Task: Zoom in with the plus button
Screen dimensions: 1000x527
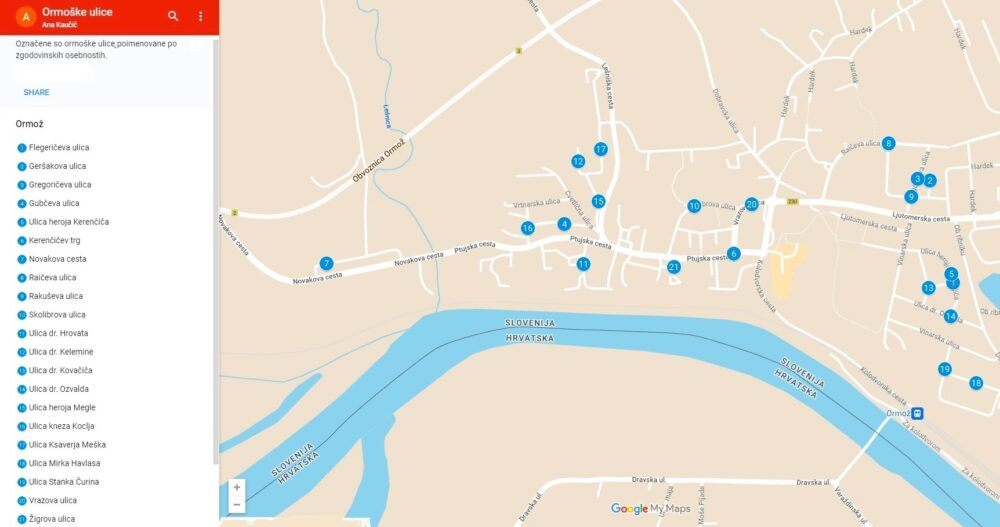Action: (x=237, y=487)
